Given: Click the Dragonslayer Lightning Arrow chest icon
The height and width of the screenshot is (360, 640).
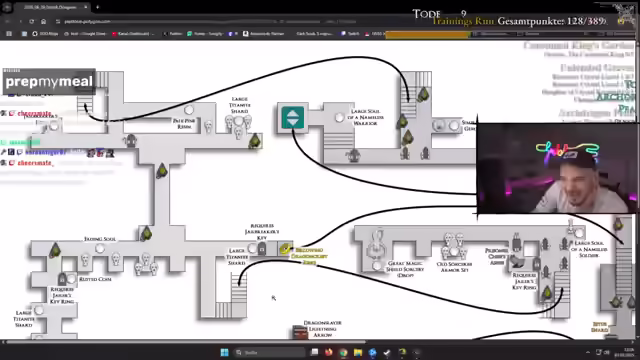Looking at the screenshot, I should tap(300, 332).
